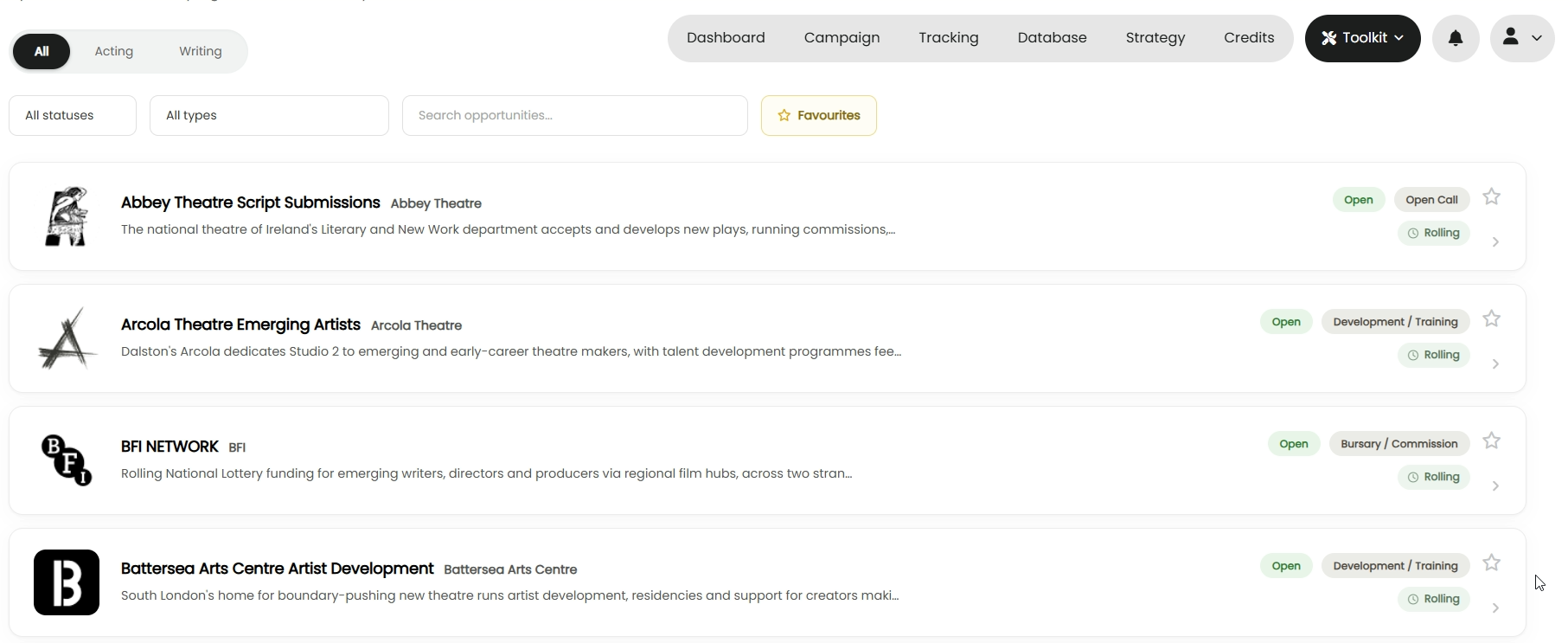This screenshot has width=1568, height=643.
Task: Open Abbey Theatre Script Submissions title
Action: (251, 203)
